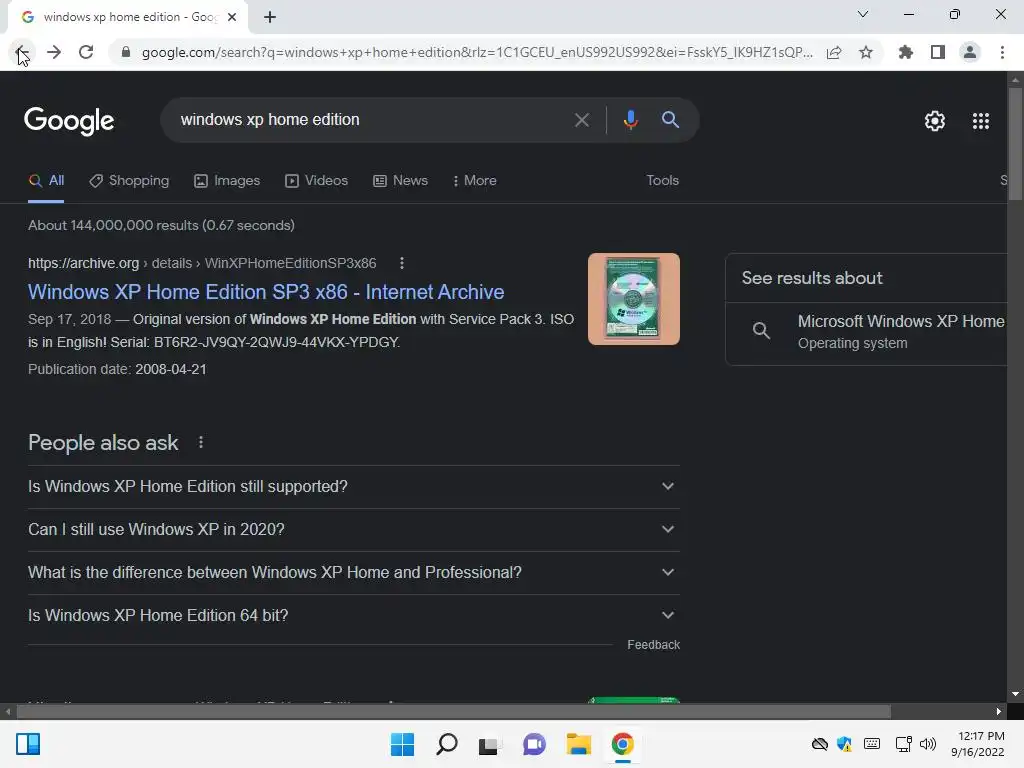Open the Windows XP CD thumbnail

pyautogui.click(x=633, y=299)
